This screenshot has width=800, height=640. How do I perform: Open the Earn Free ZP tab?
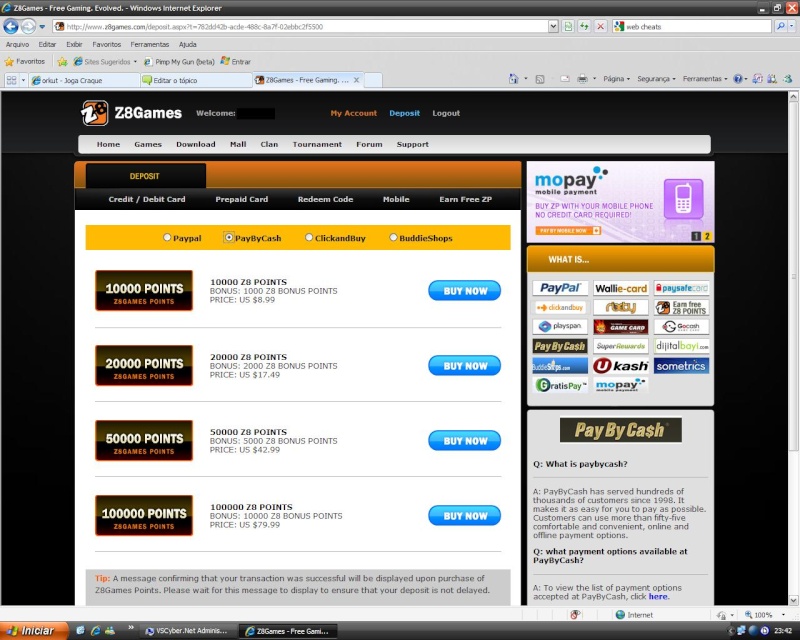tap(465, 199)
